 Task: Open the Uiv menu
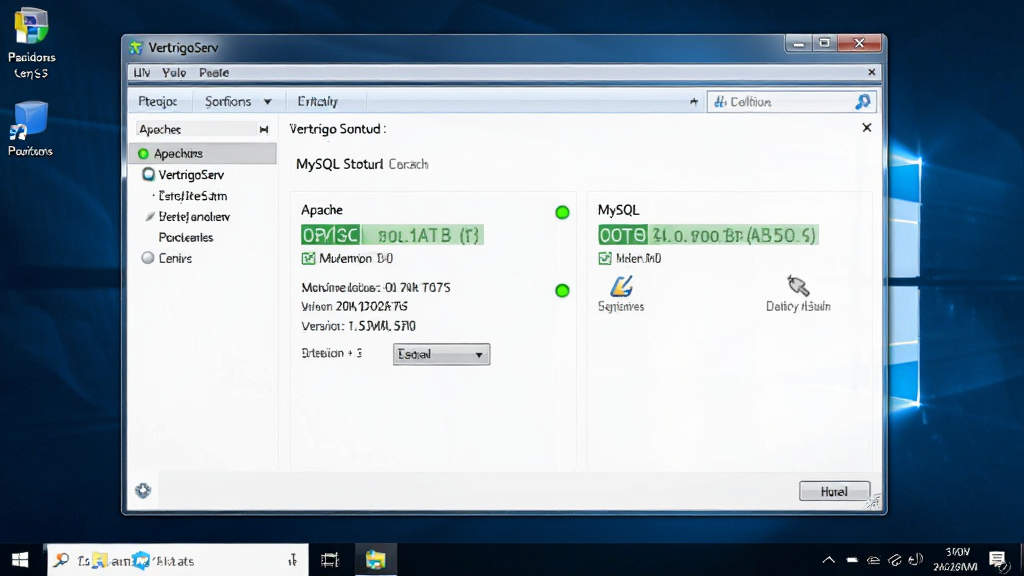point(142,72)
